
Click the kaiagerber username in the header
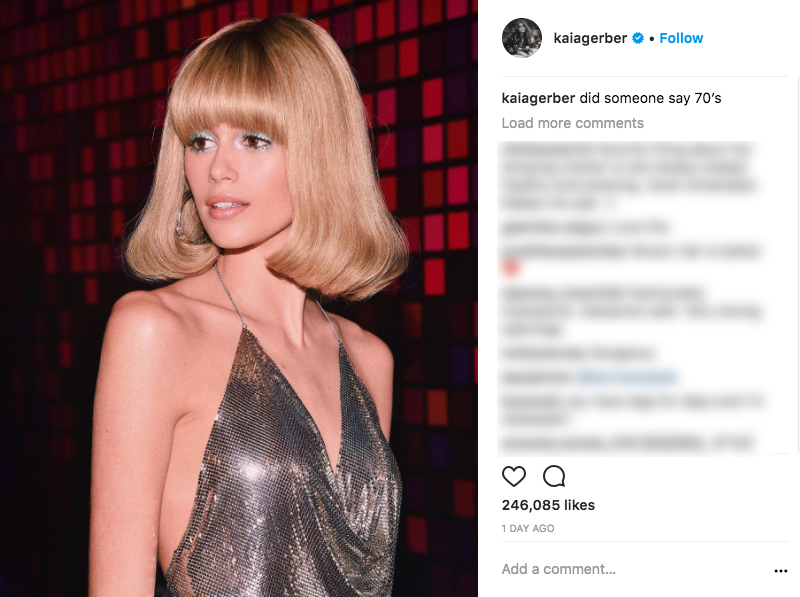tap(590, 38)
